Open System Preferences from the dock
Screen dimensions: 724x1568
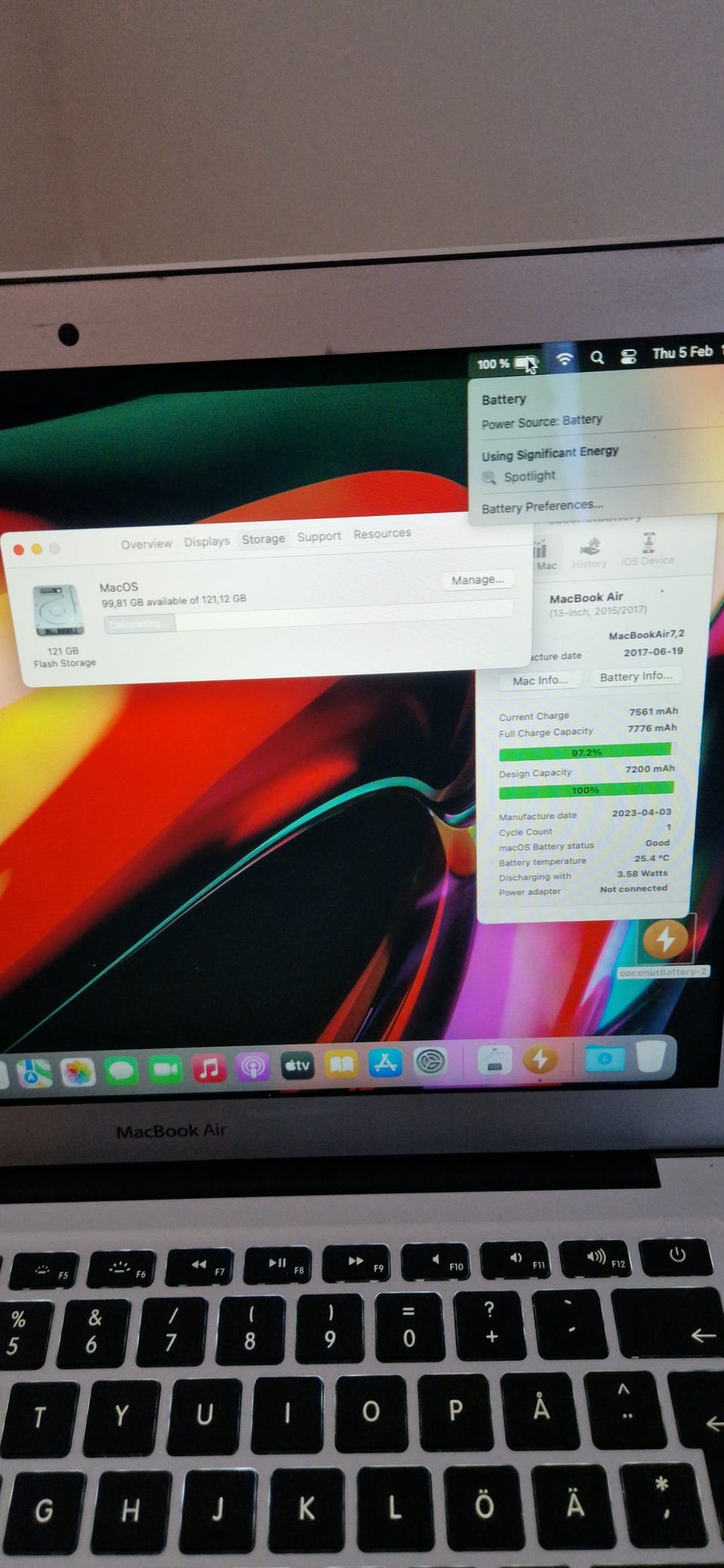(430, 1062)
